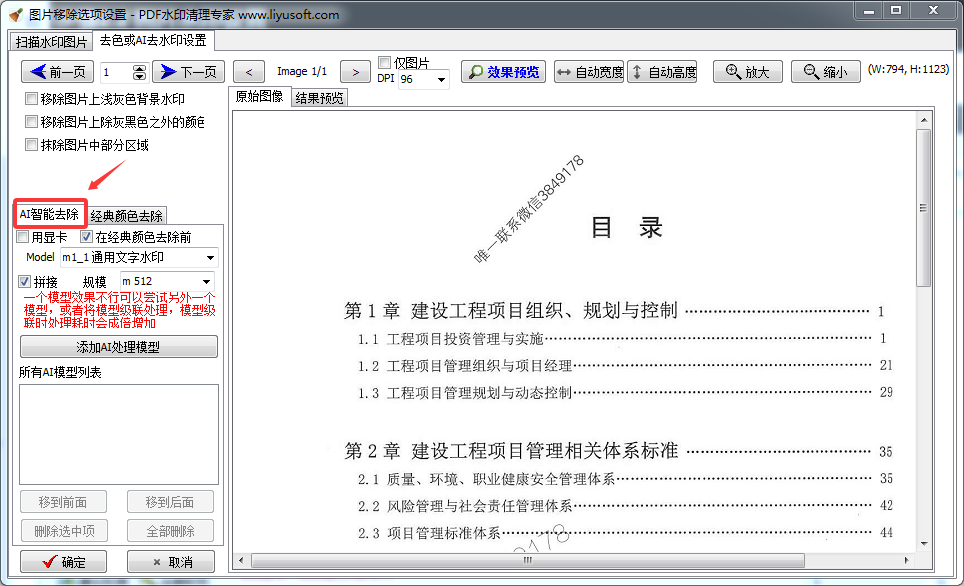Enable the 仅图片 checkbox
Image resolution: width=964 pixels, height=586 pixels.
[383, 61]
